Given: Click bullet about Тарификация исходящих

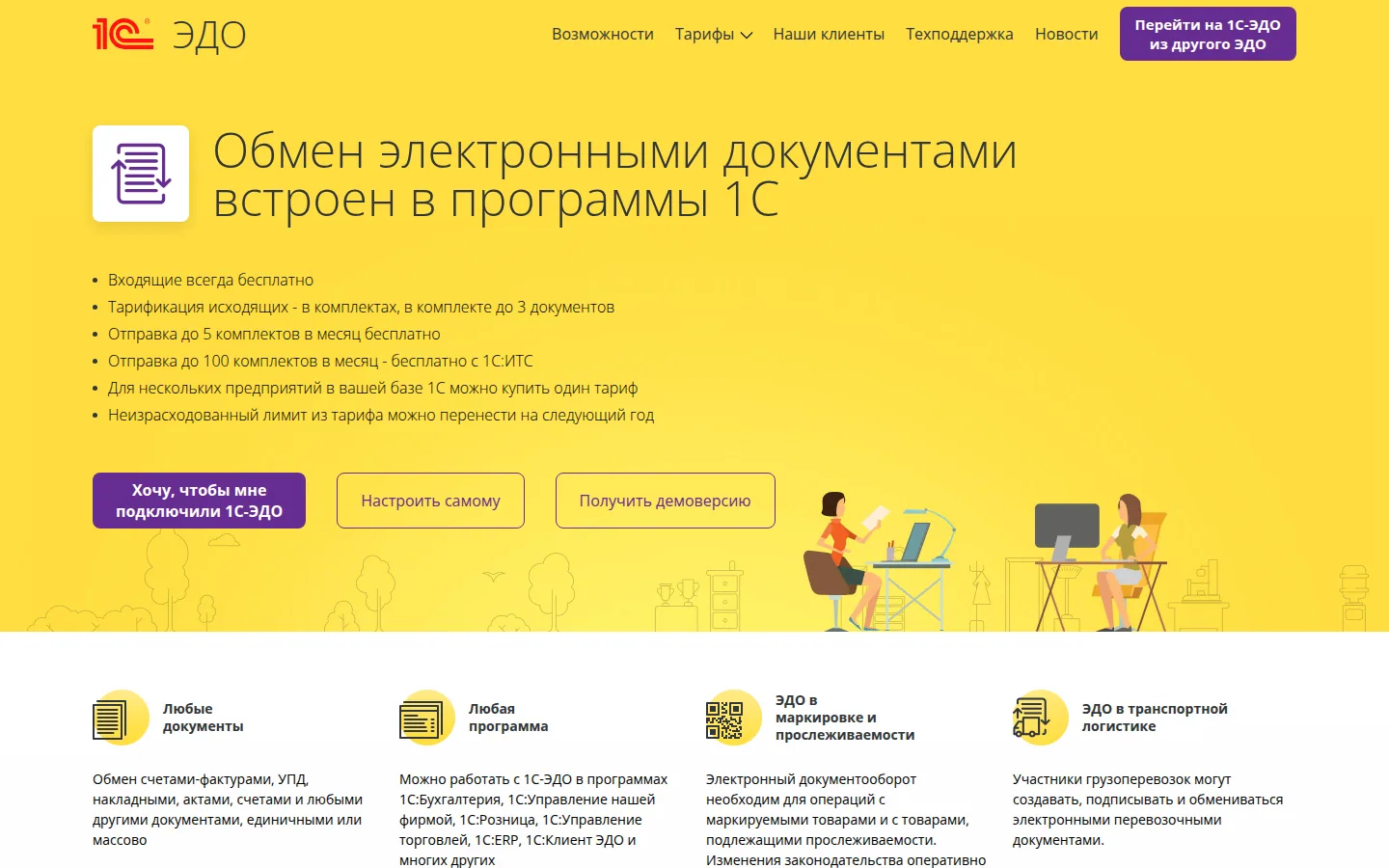Looking at the screenshot, I should tap(361, 307).
